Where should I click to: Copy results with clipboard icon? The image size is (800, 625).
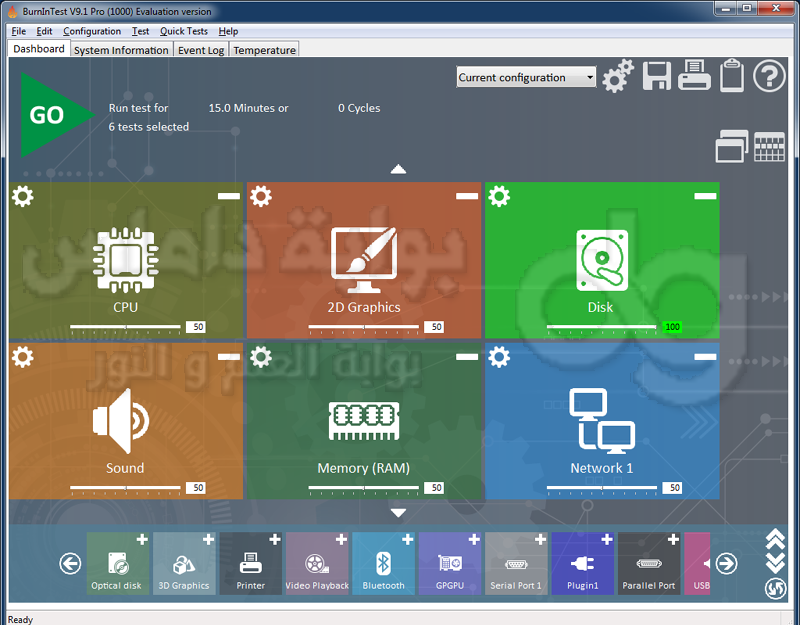tap(732, 76)
